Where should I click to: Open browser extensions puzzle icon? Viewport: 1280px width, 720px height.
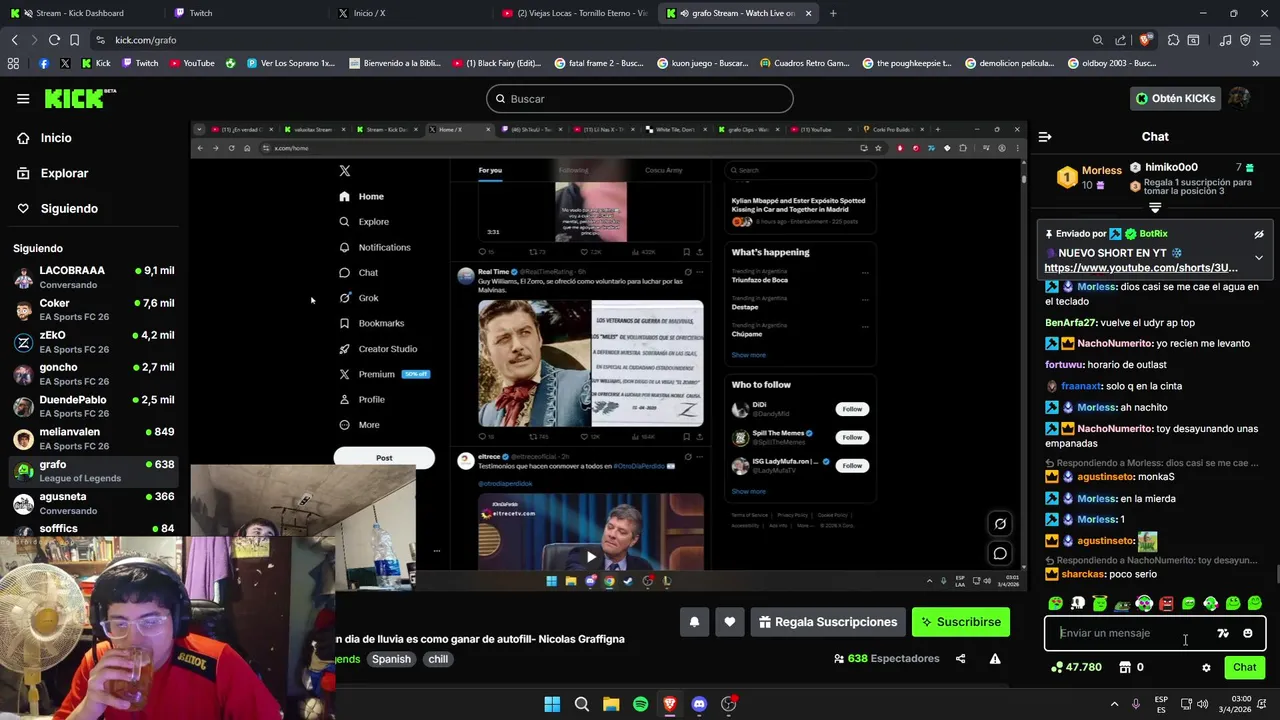coord(1173,40)
